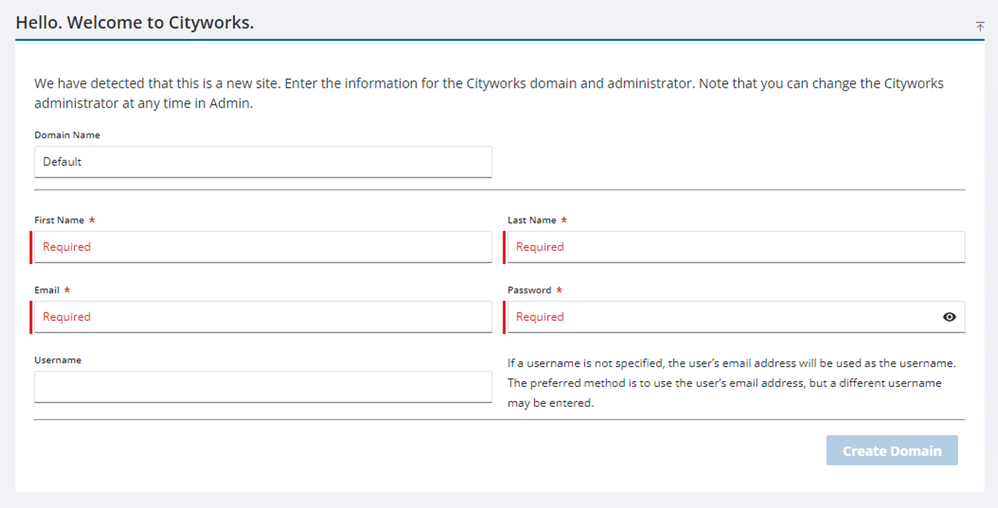Click the First Name label

(59, 220)
